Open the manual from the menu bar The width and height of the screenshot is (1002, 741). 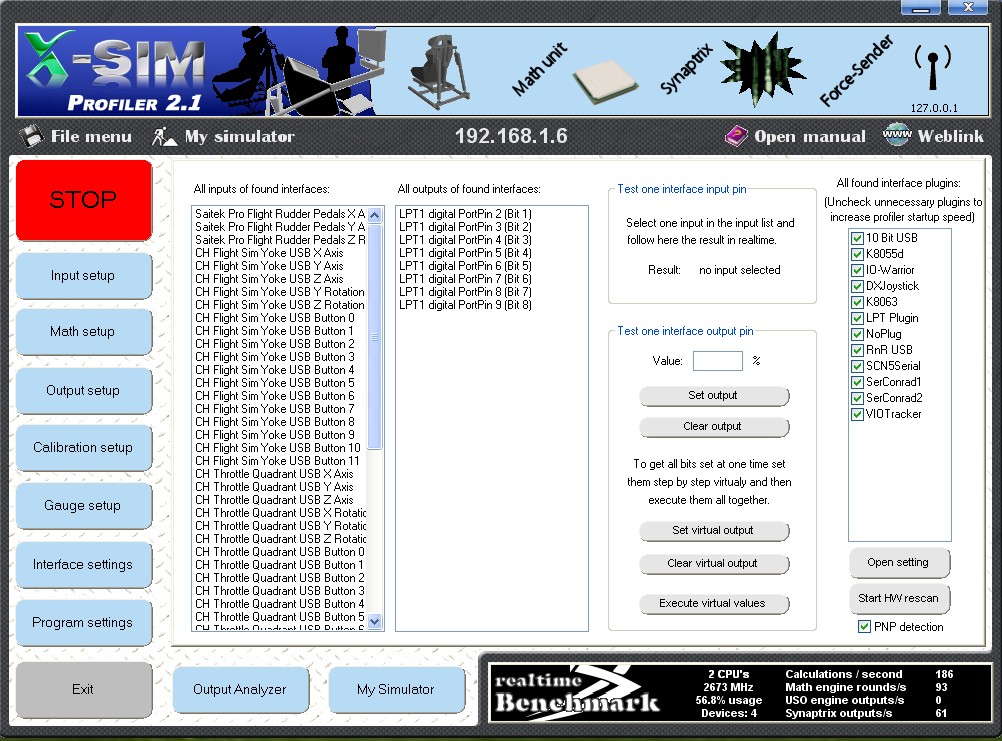pyautogui.click(x=810, y=136)
